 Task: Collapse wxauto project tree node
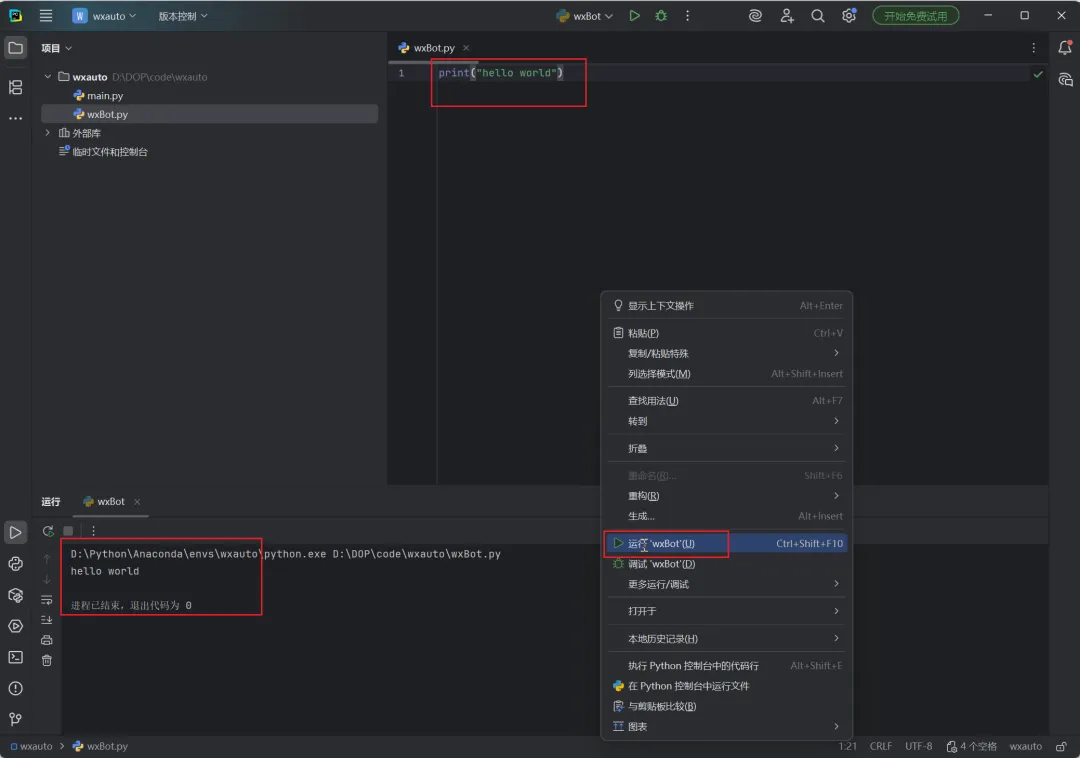(x=48, y=76)
